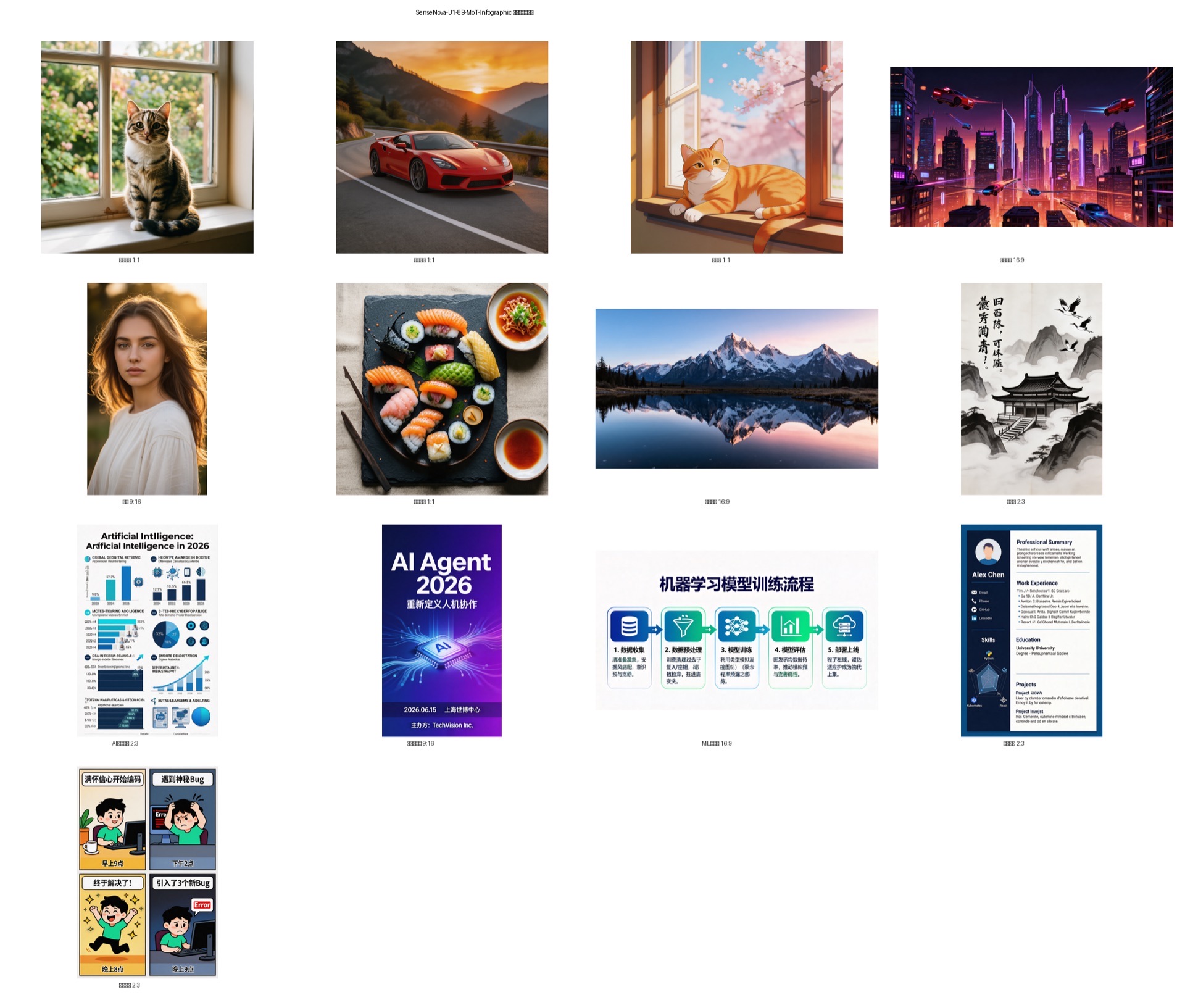Screen dimensions: 1185x1008
Task: Click the 1:1 caption under sushi platter
Action: (x=424, y=502)
